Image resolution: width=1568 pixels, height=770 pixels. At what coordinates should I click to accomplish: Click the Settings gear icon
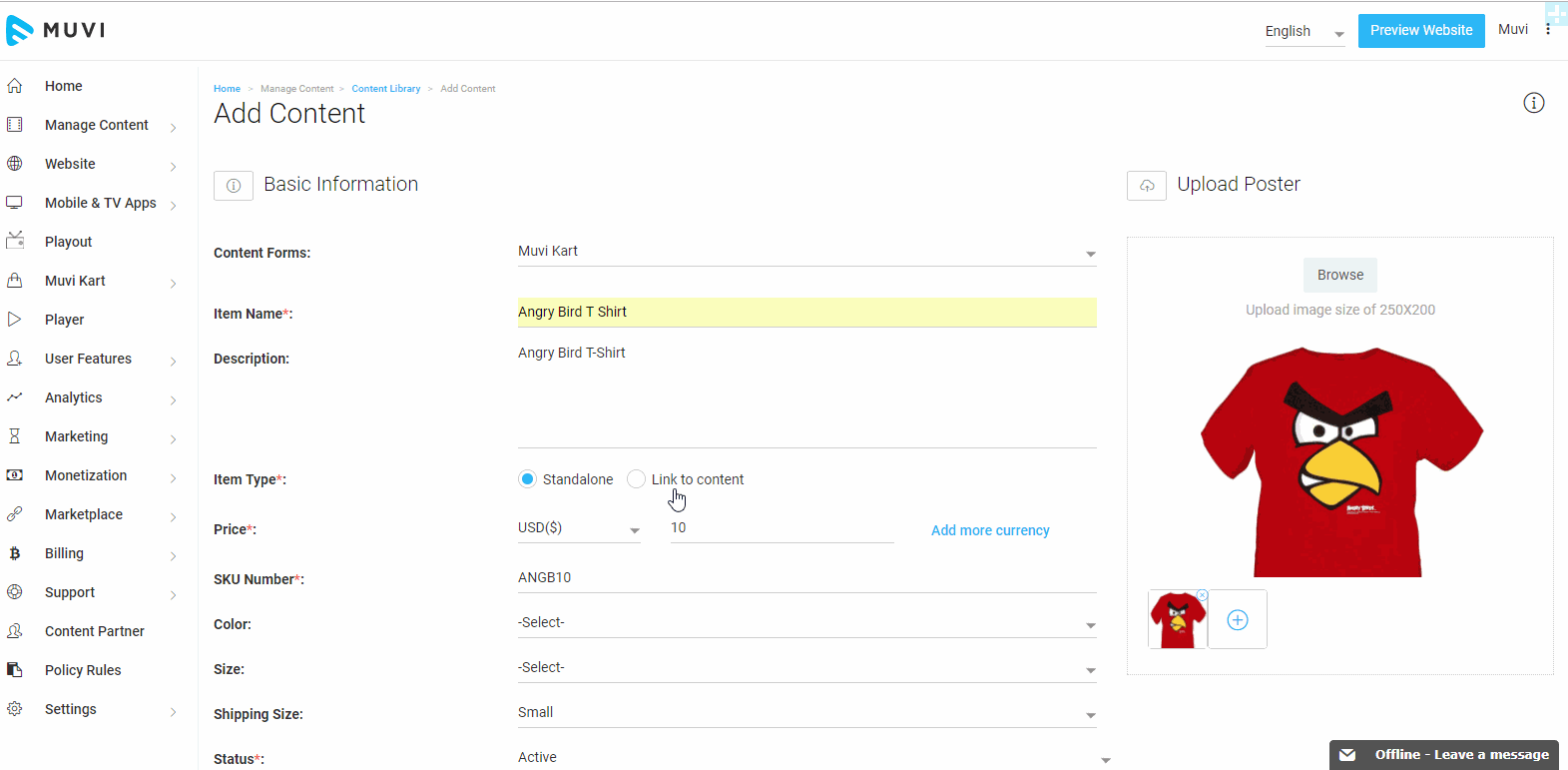(15, 709)
